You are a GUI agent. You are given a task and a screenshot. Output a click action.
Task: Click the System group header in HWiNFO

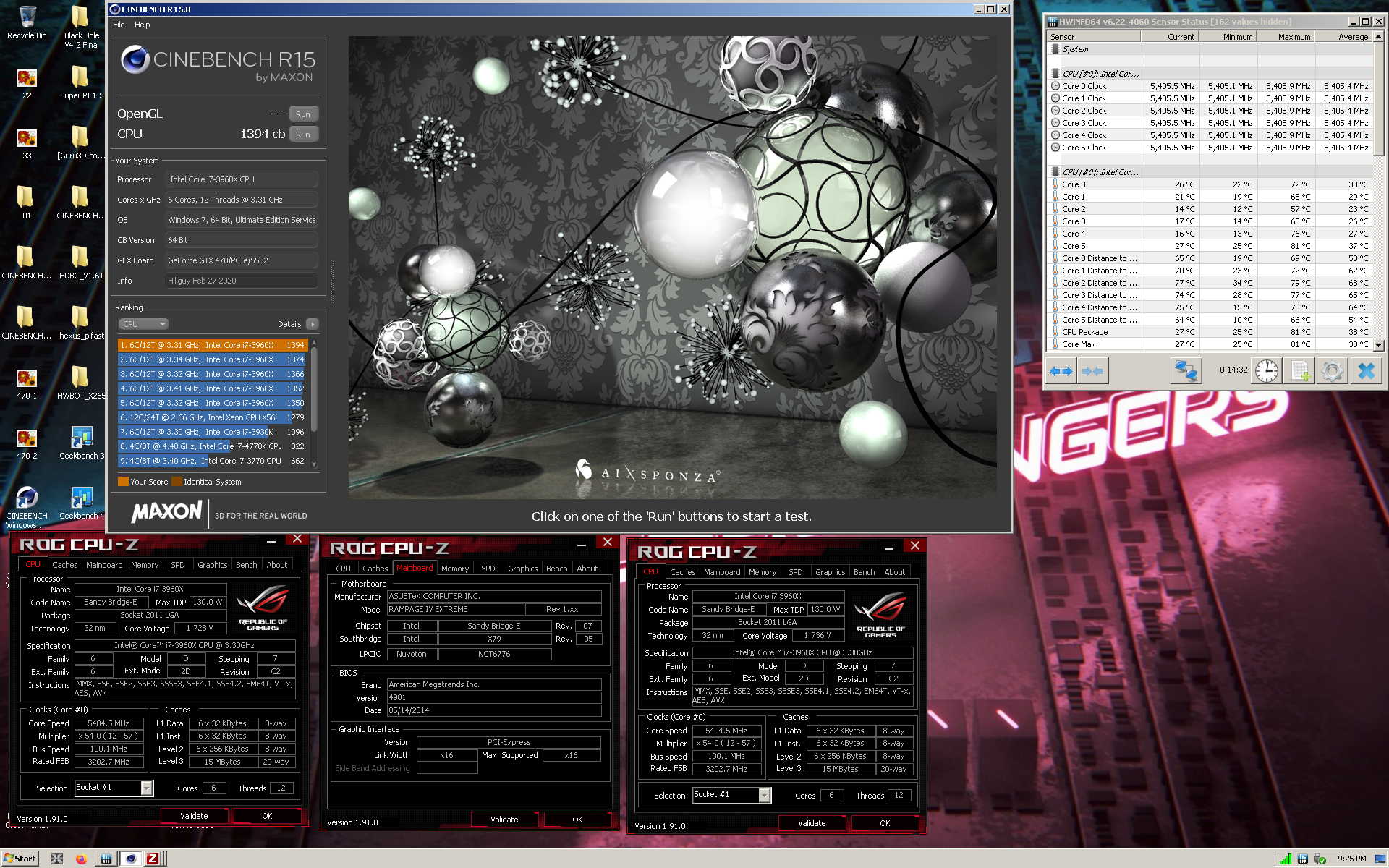pos(1210,49)
